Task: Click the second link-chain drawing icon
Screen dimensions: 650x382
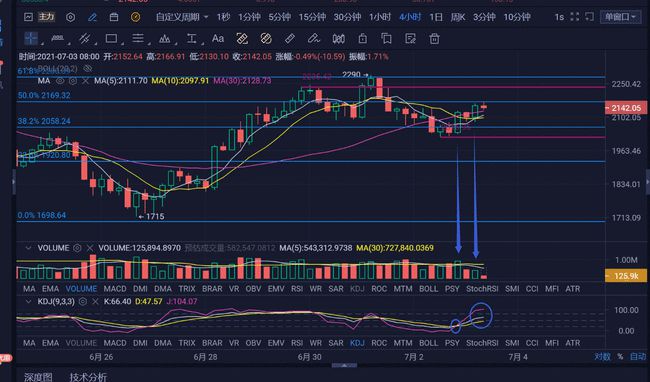Action: [266, 39]
